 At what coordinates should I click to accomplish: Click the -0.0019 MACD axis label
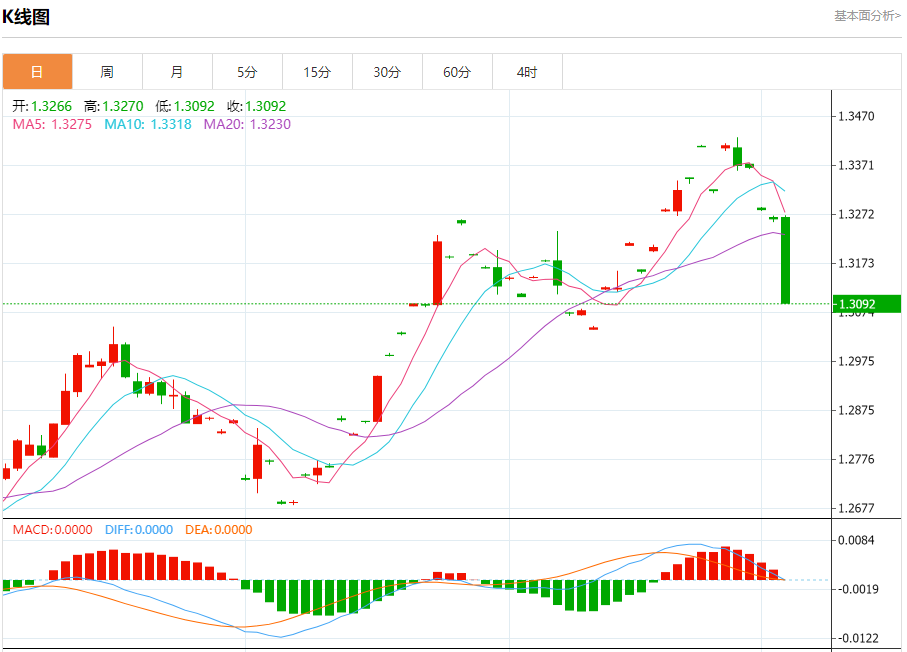[x=857, y=589]
